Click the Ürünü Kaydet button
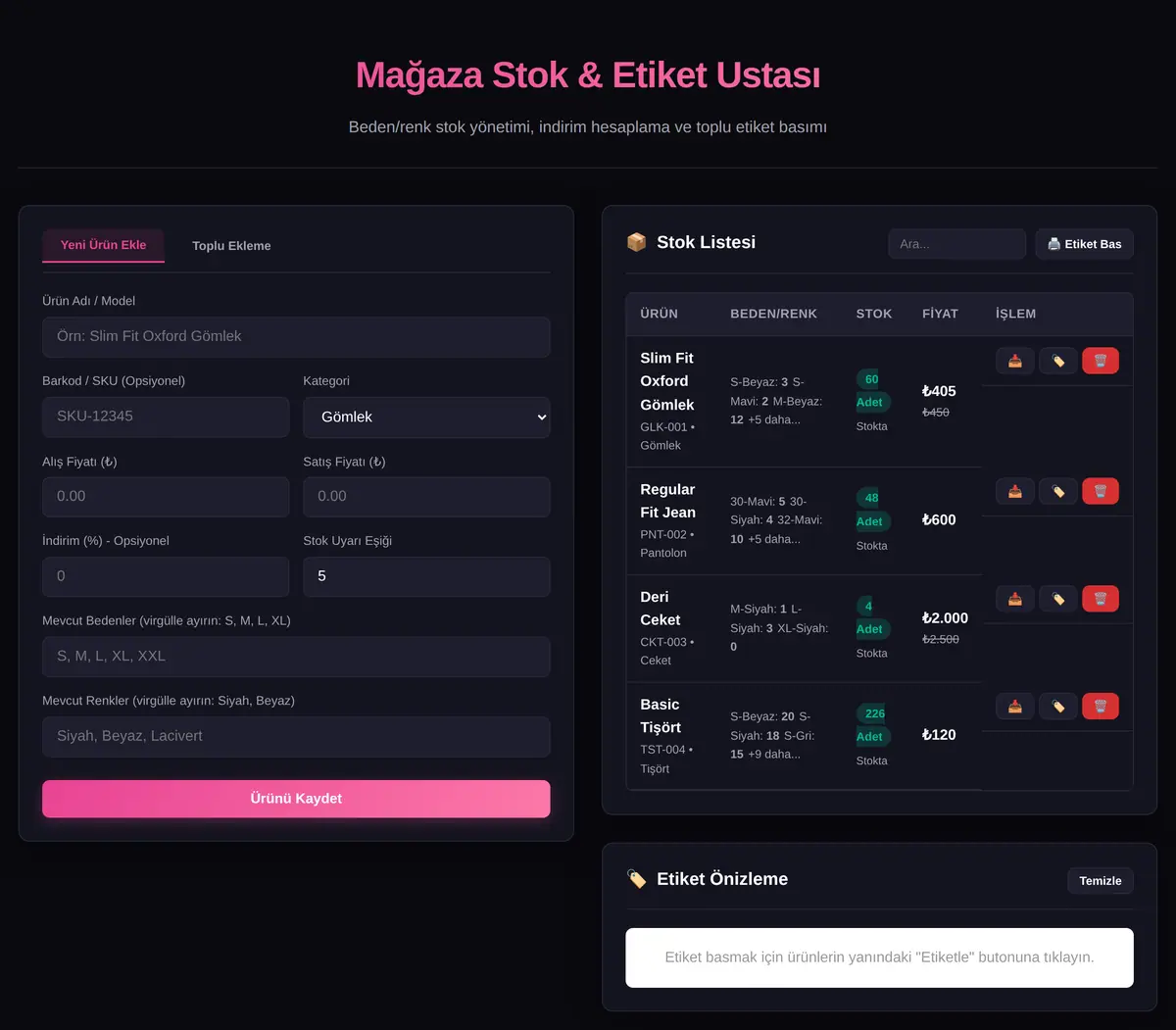This screenshot has height=1030, width=1176. tap(296, 799)
